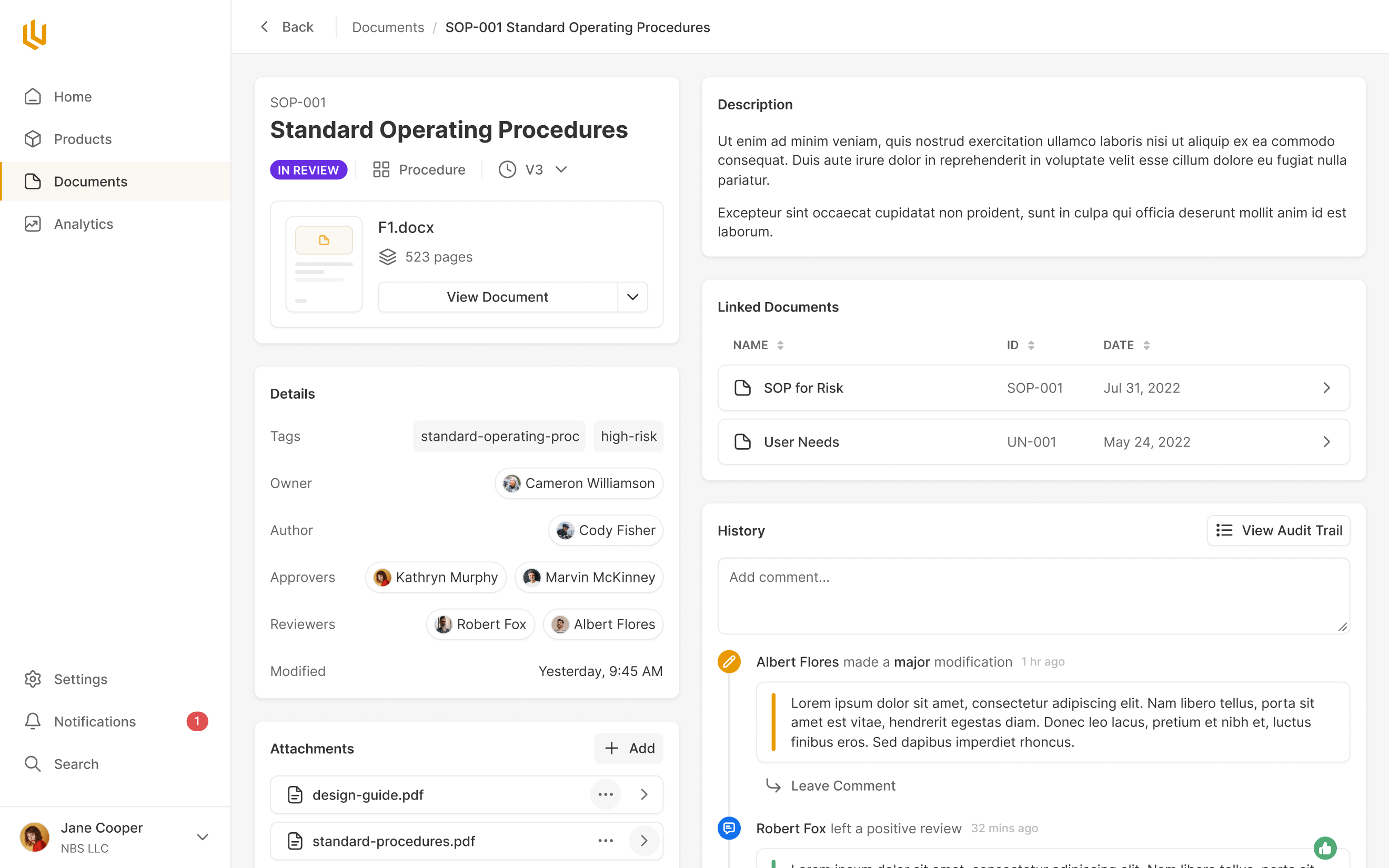Click the three-dots menu for design-guide.pdf
The height and width of the screenshot is (868, 1389).
tap(606, 794)
